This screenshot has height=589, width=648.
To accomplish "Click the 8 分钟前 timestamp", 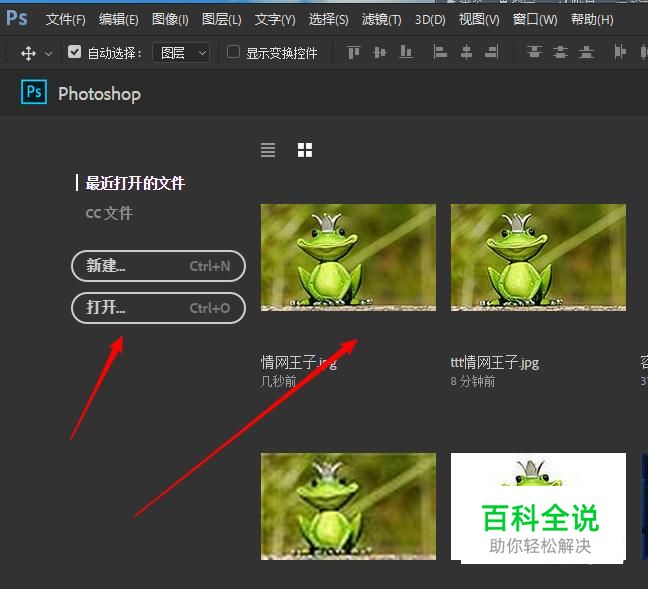I will [473, 381].
